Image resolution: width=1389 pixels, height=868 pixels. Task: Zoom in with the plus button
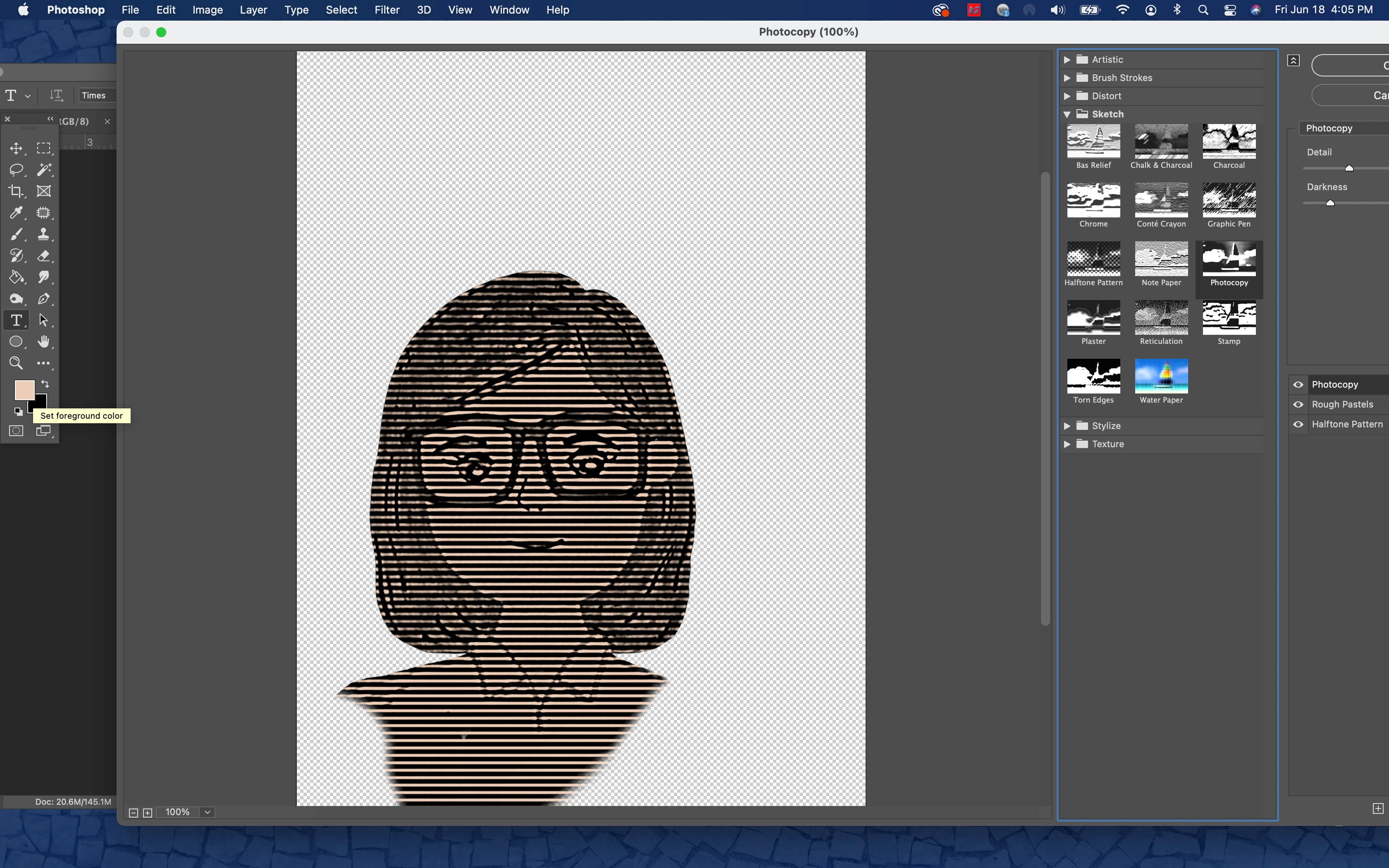[x=148, y=813]
